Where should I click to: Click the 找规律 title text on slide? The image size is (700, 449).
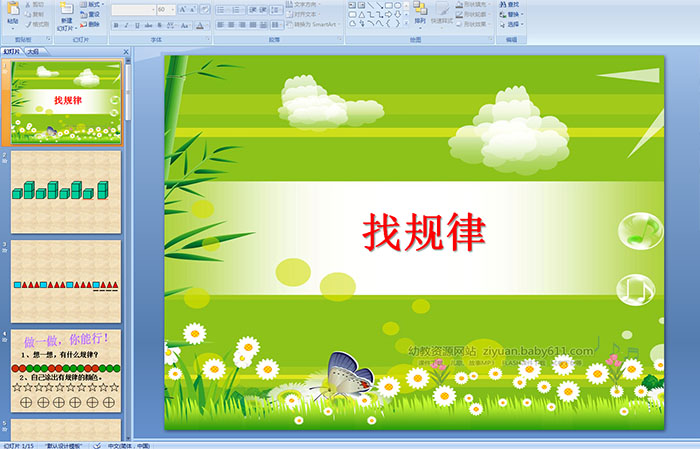[424, 232]
